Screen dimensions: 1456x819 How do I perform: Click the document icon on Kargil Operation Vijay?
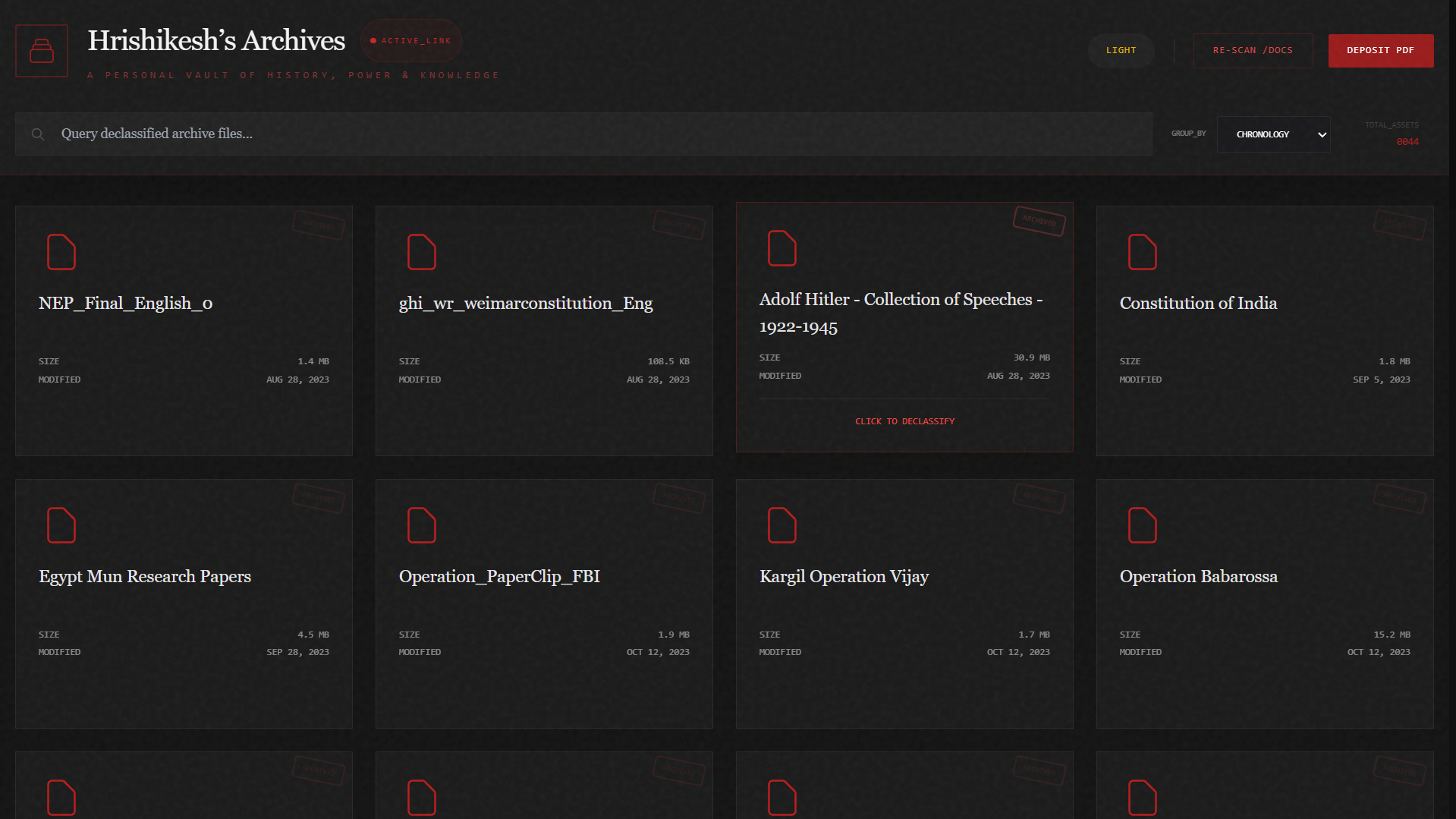[782, 525]
